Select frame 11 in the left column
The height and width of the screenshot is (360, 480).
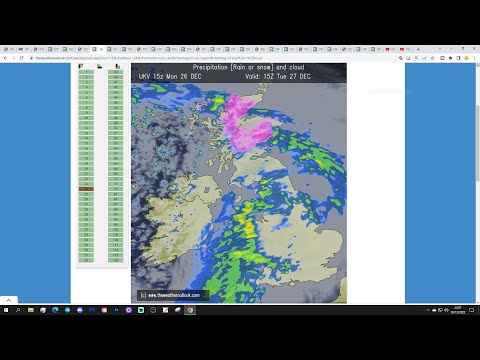tap(86, 123)
